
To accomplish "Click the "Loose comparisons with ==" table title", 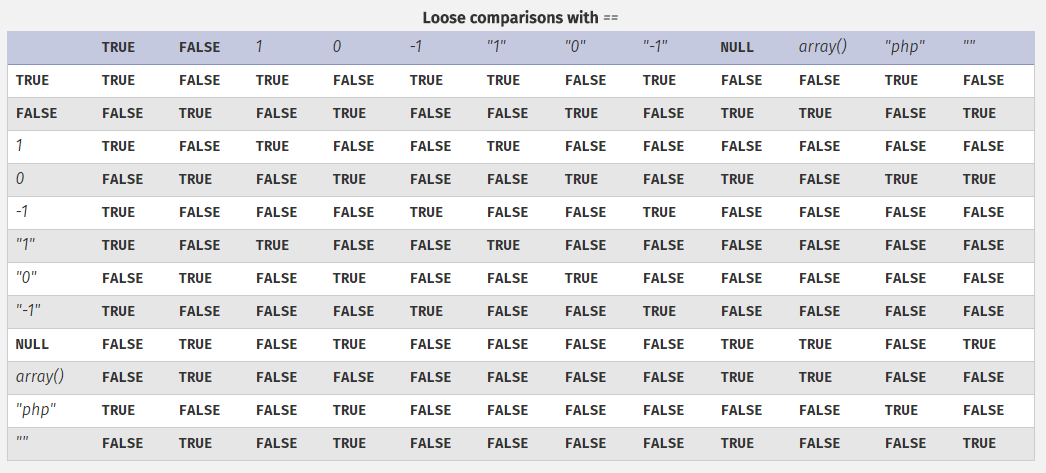I will [522, 18].
